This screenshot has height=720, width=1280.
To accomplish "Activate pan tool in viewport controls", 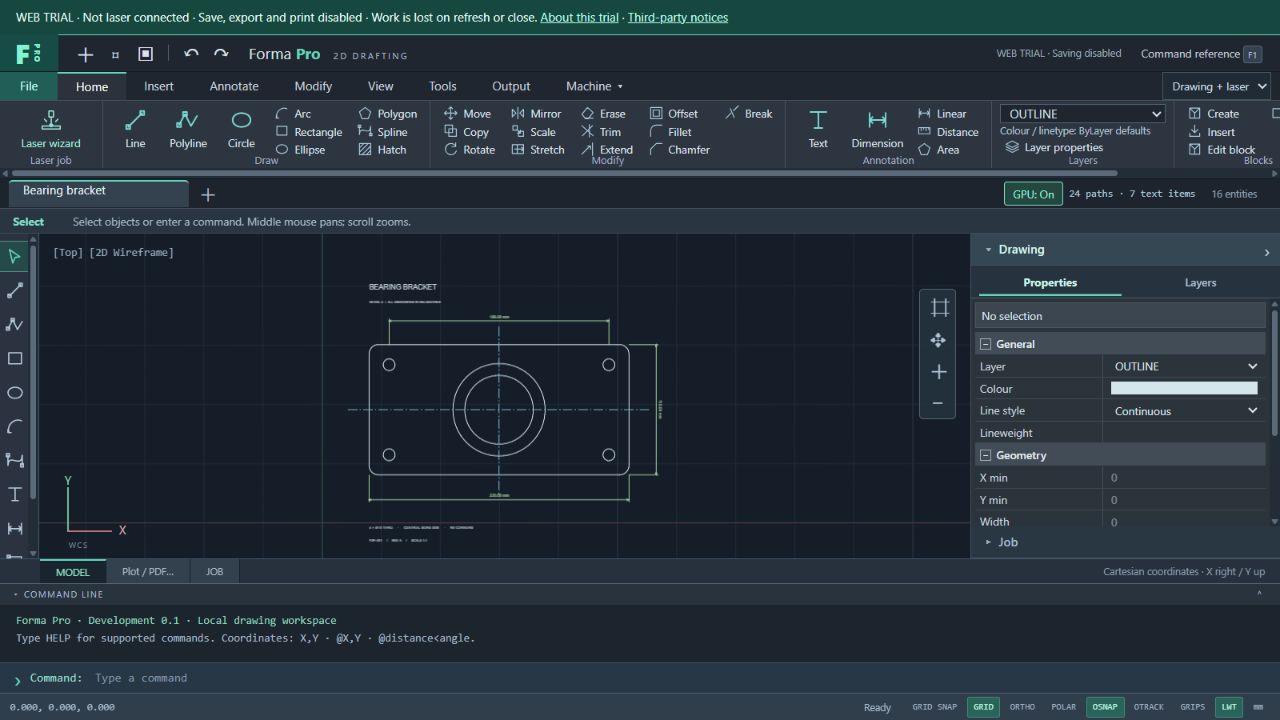I will (938, 340).
